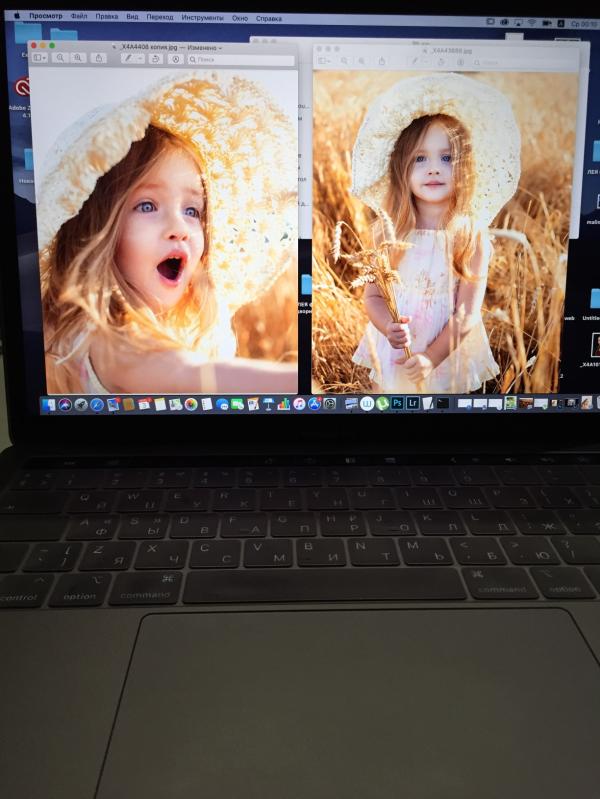Rotate the image in left Preview window
This screenshot has height=799, width=600.
tap(155, 59)
